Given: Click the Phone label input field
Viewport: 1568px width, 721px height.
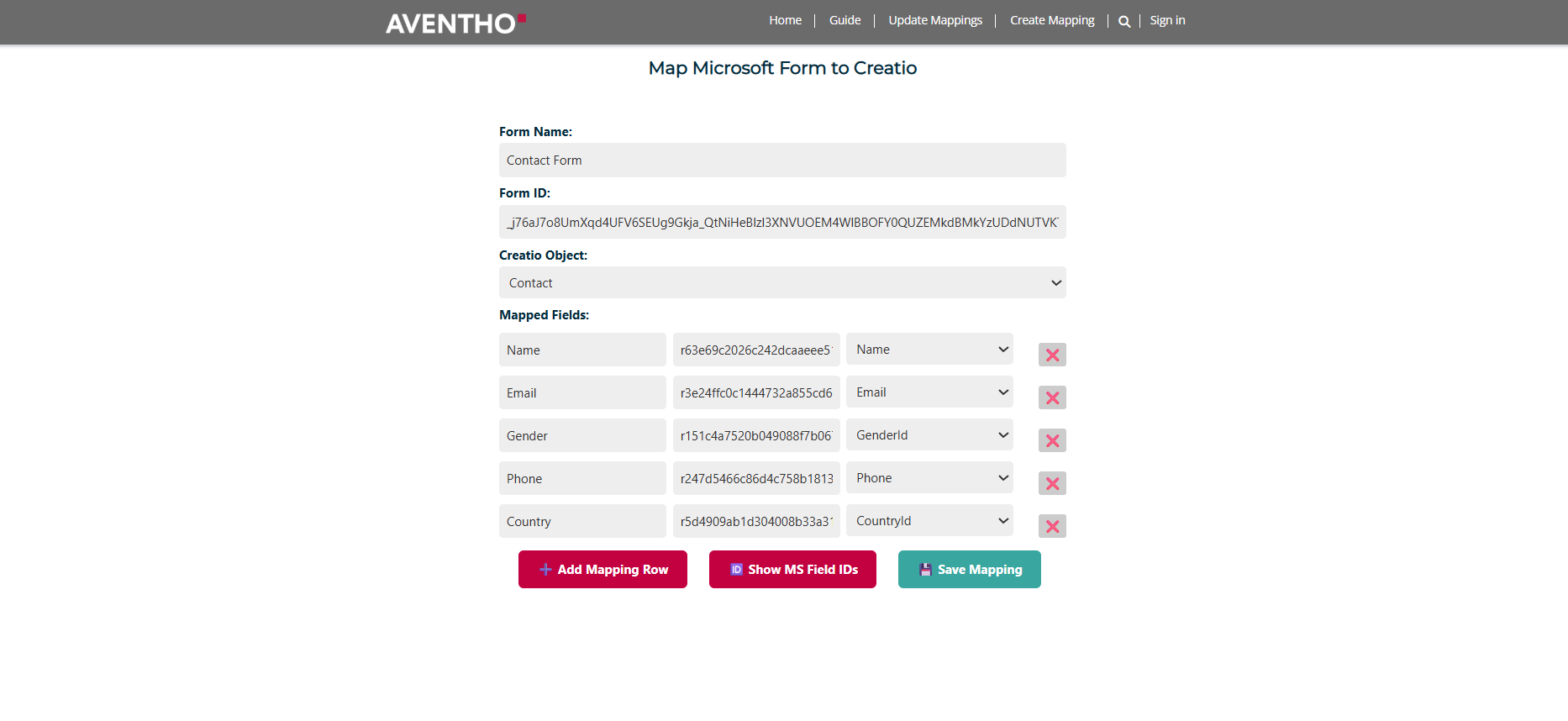Looking at the screenshot, I should tap(582, 478).
